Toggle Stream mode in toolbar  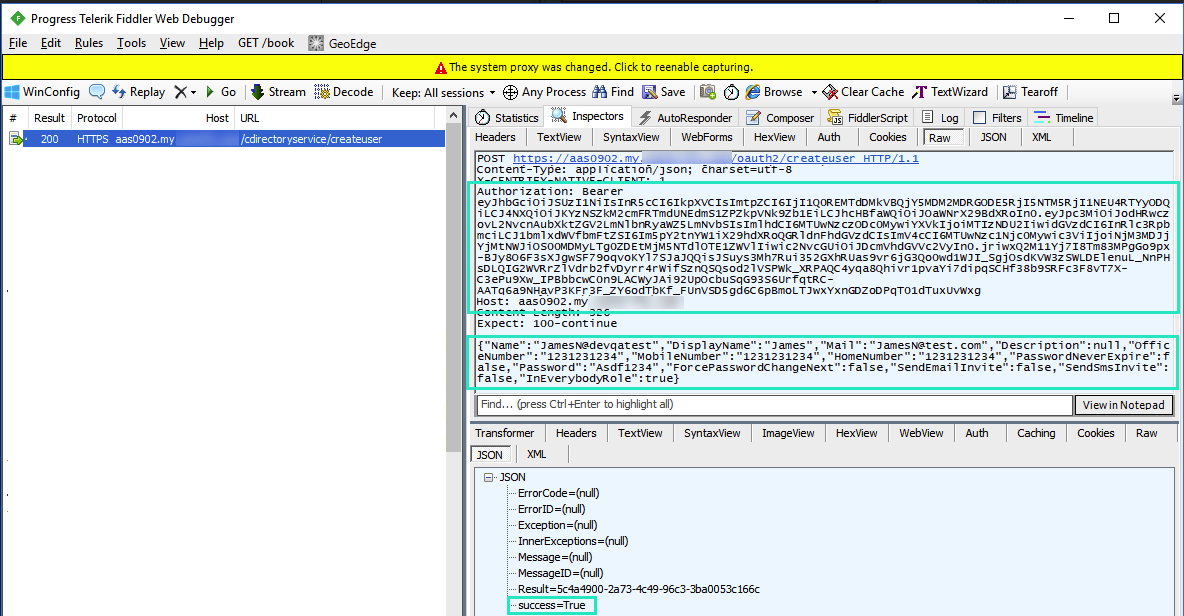pos(278,92)
